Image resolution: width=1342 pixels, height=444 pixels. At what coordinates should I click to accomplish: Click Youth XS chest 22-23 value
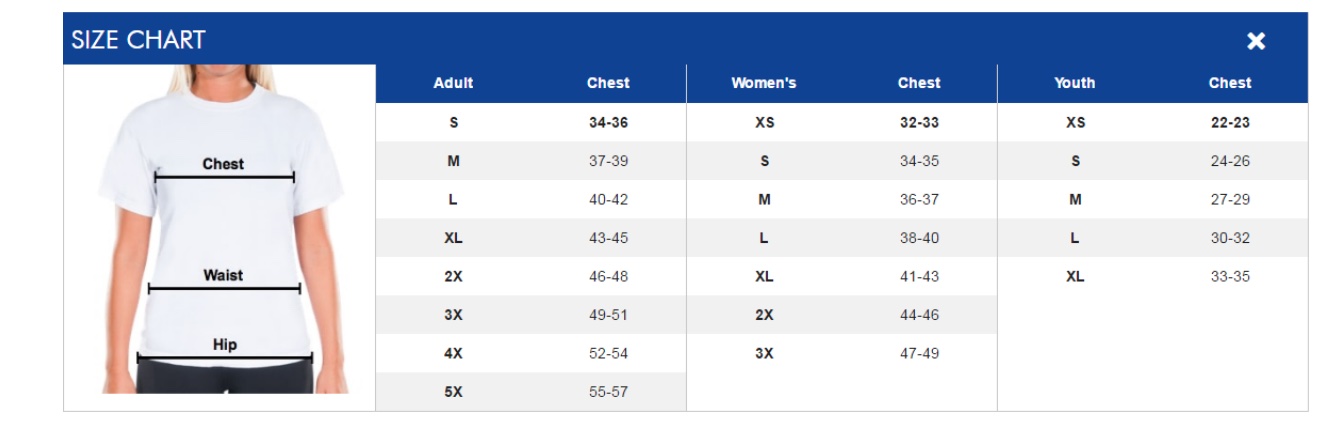pyautogui.click(x=1230, y=123)
